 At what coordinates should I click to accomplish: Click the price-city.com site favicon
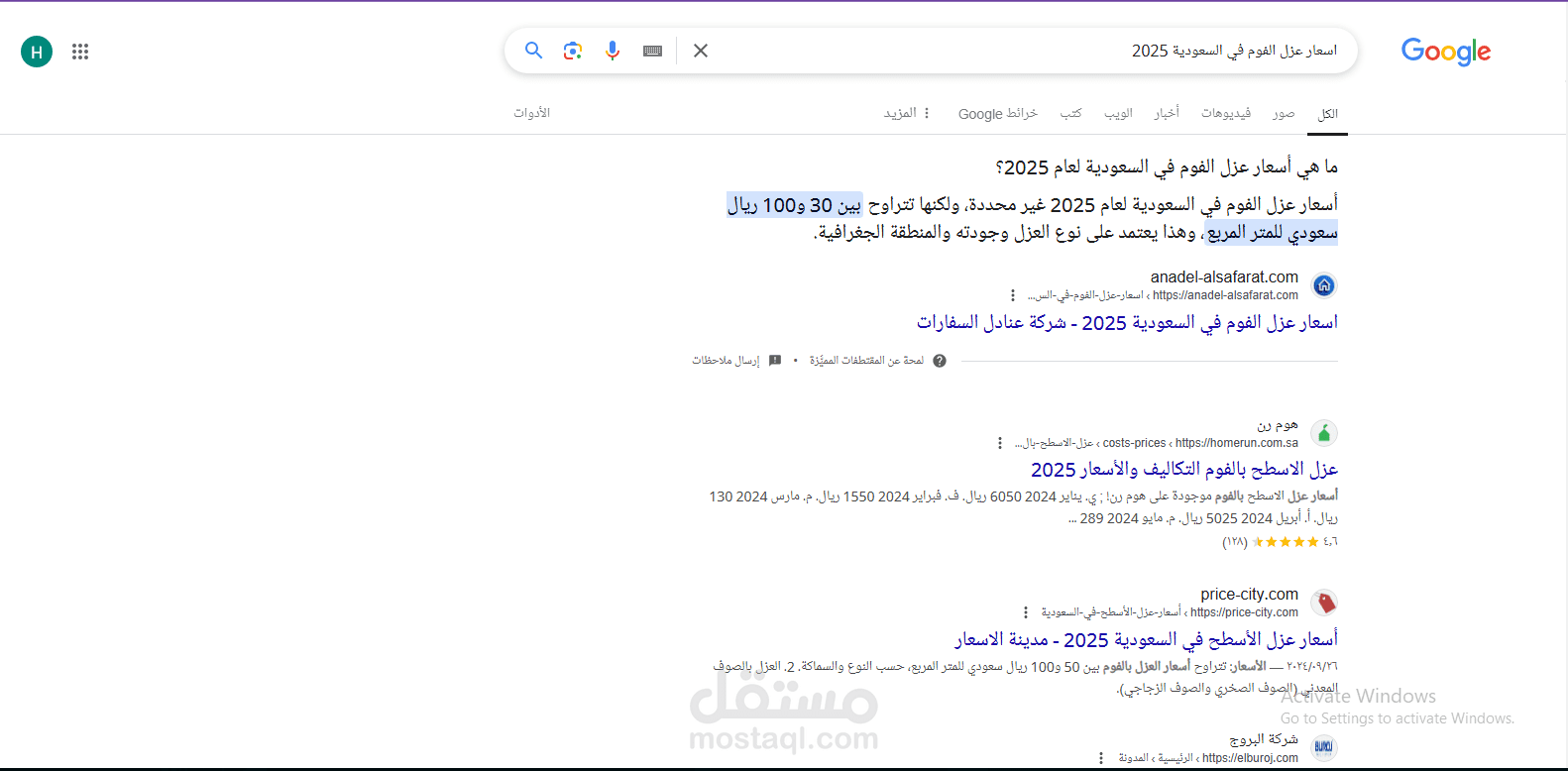tap(1324, 603)
